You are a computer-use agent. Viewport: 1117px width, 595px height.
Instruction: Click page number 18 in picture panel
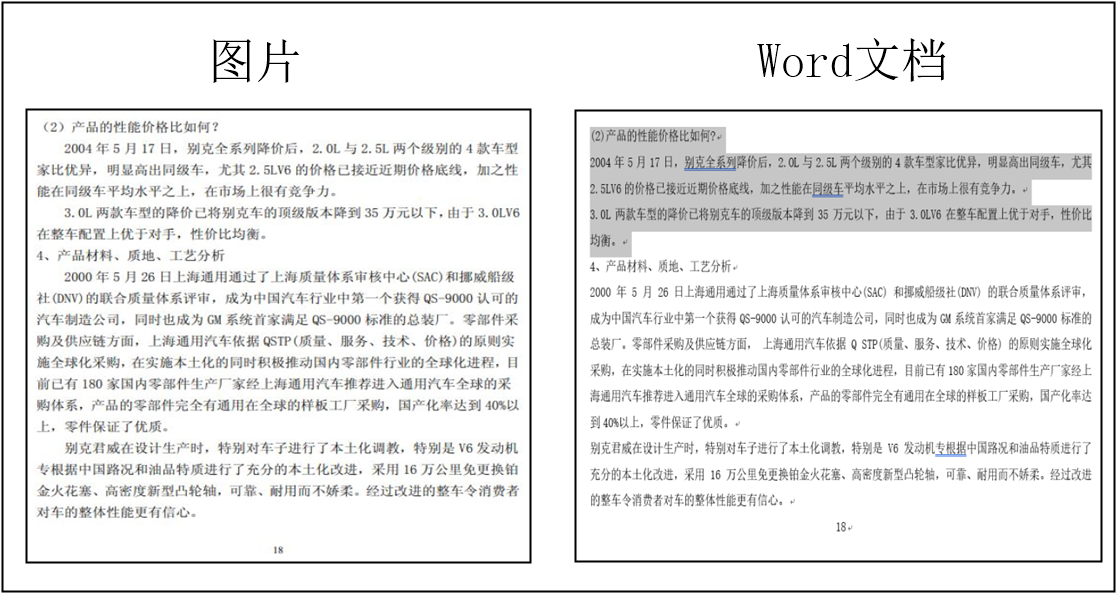pos(278,549)
